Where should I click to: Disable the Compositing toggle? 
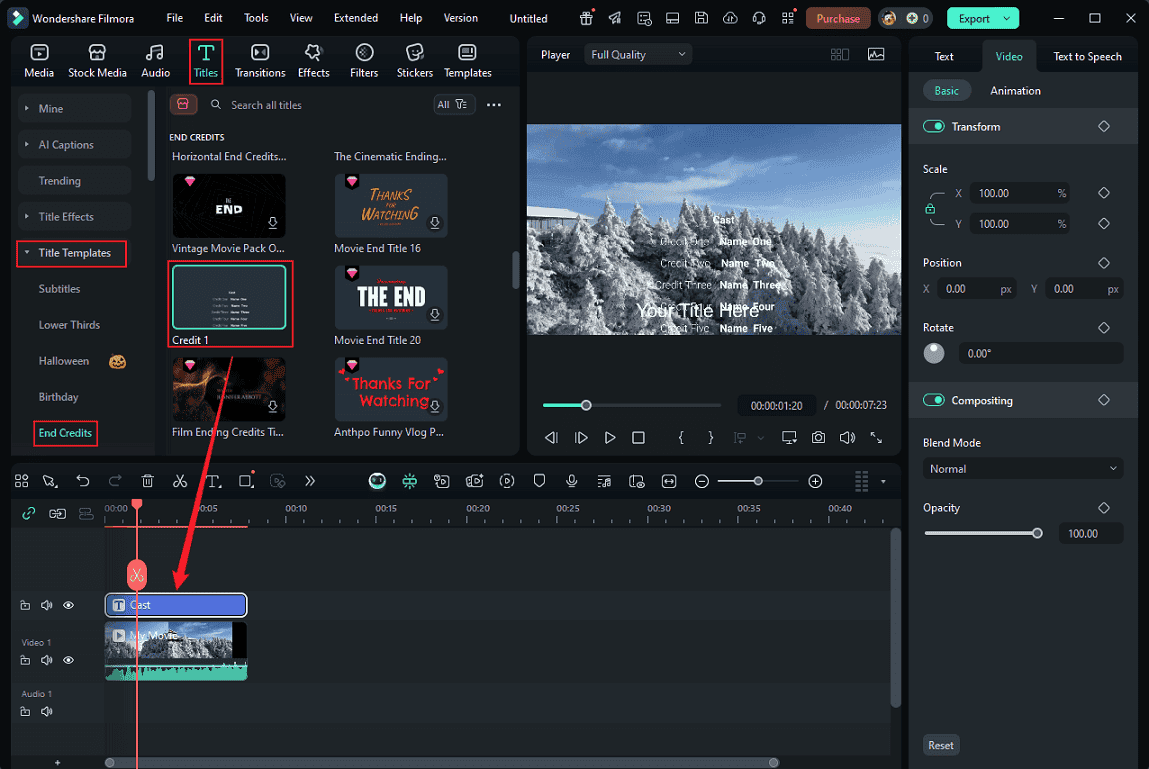[x=933, y=400]
